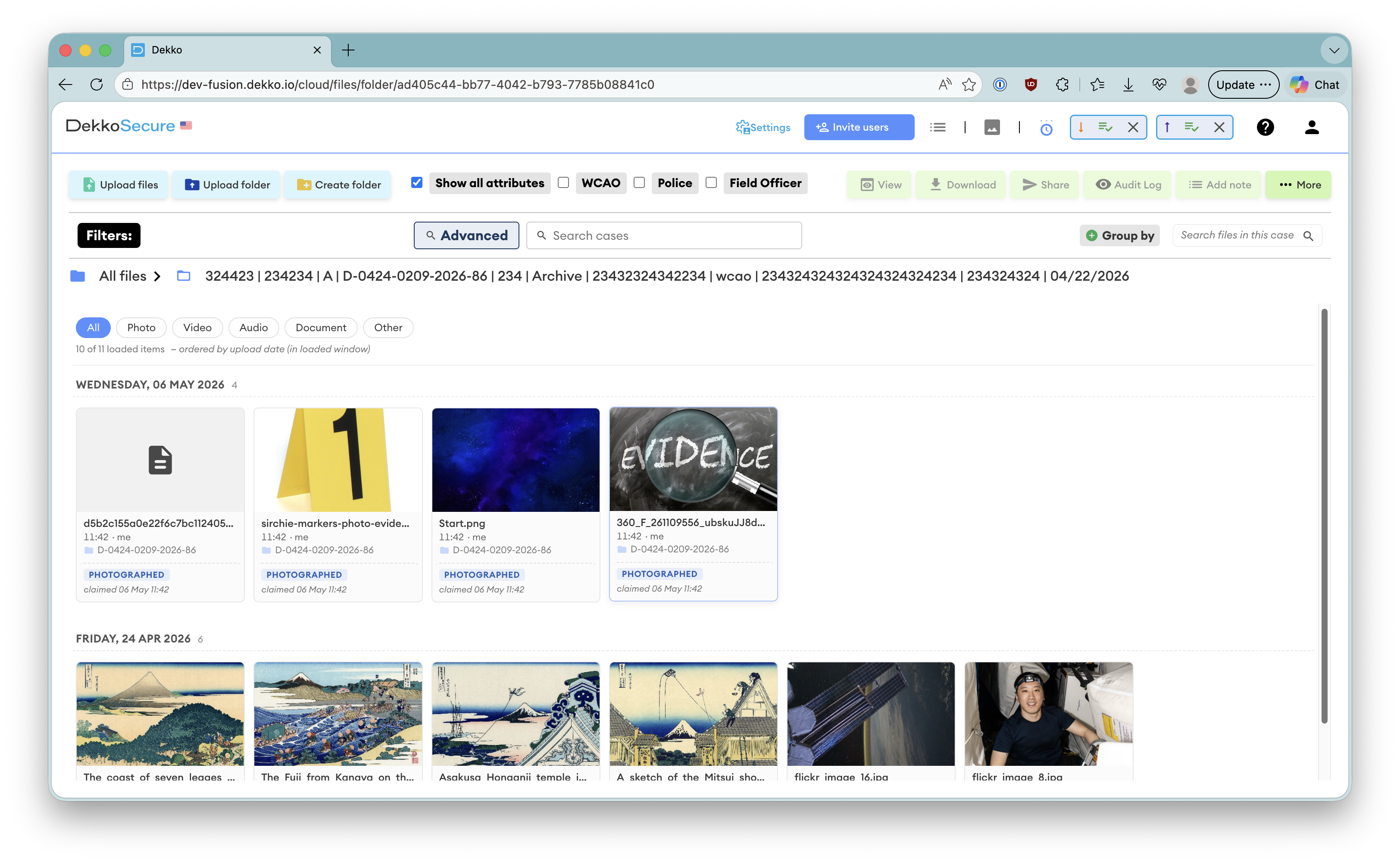This screenshot has width=1400, height=865.
Task: Open the browser profile avatar icon
Action: 1190,85
